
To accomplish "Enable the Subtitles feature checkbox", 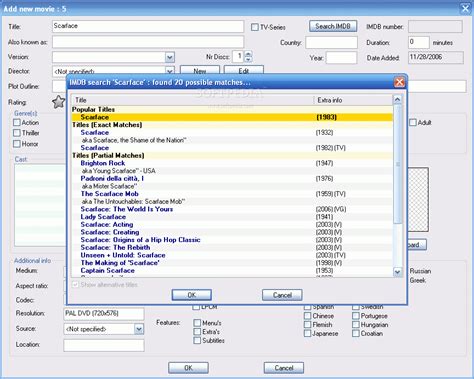I will [197, 340].
